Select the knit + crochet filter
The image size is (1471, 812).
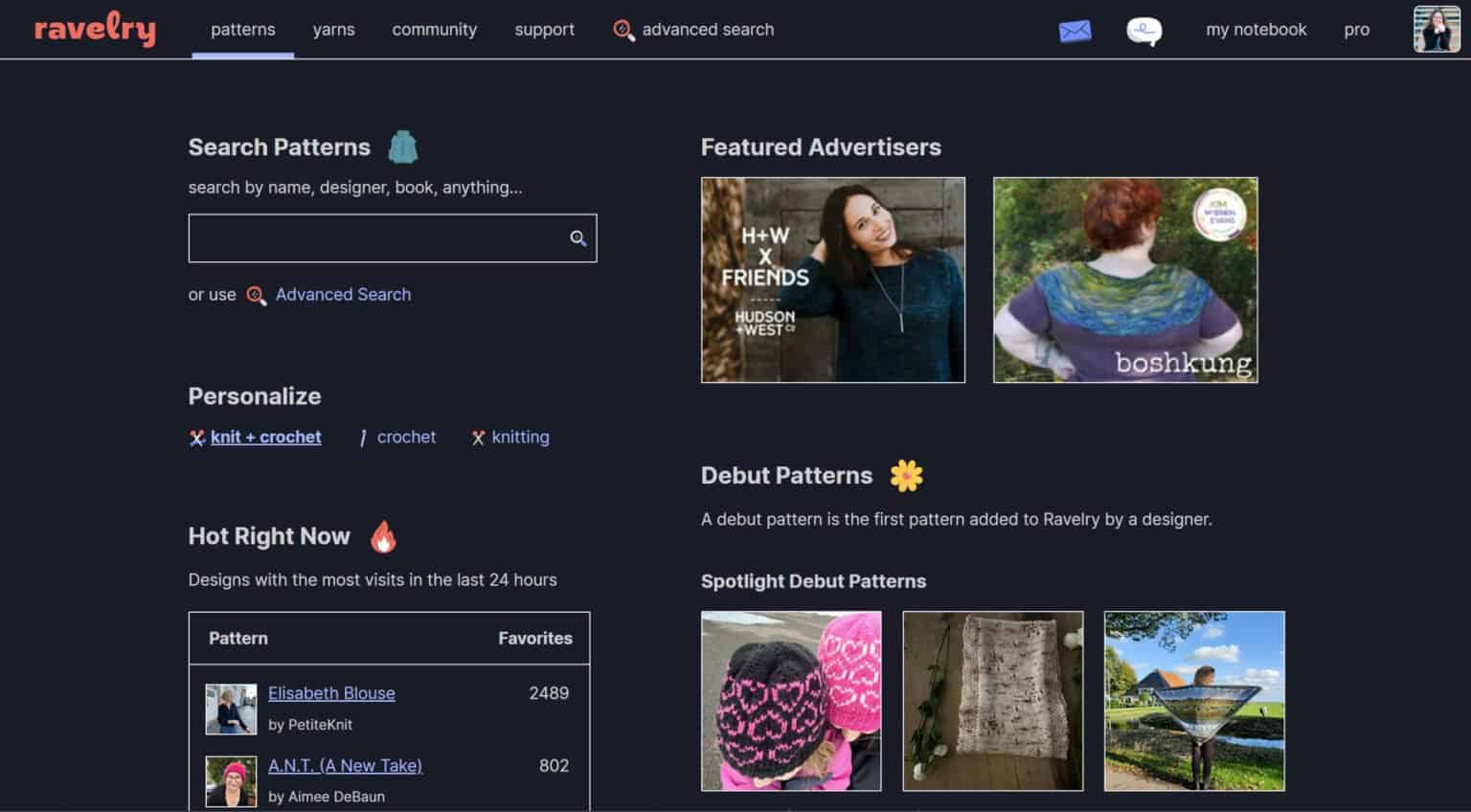[x=265, y=437]
